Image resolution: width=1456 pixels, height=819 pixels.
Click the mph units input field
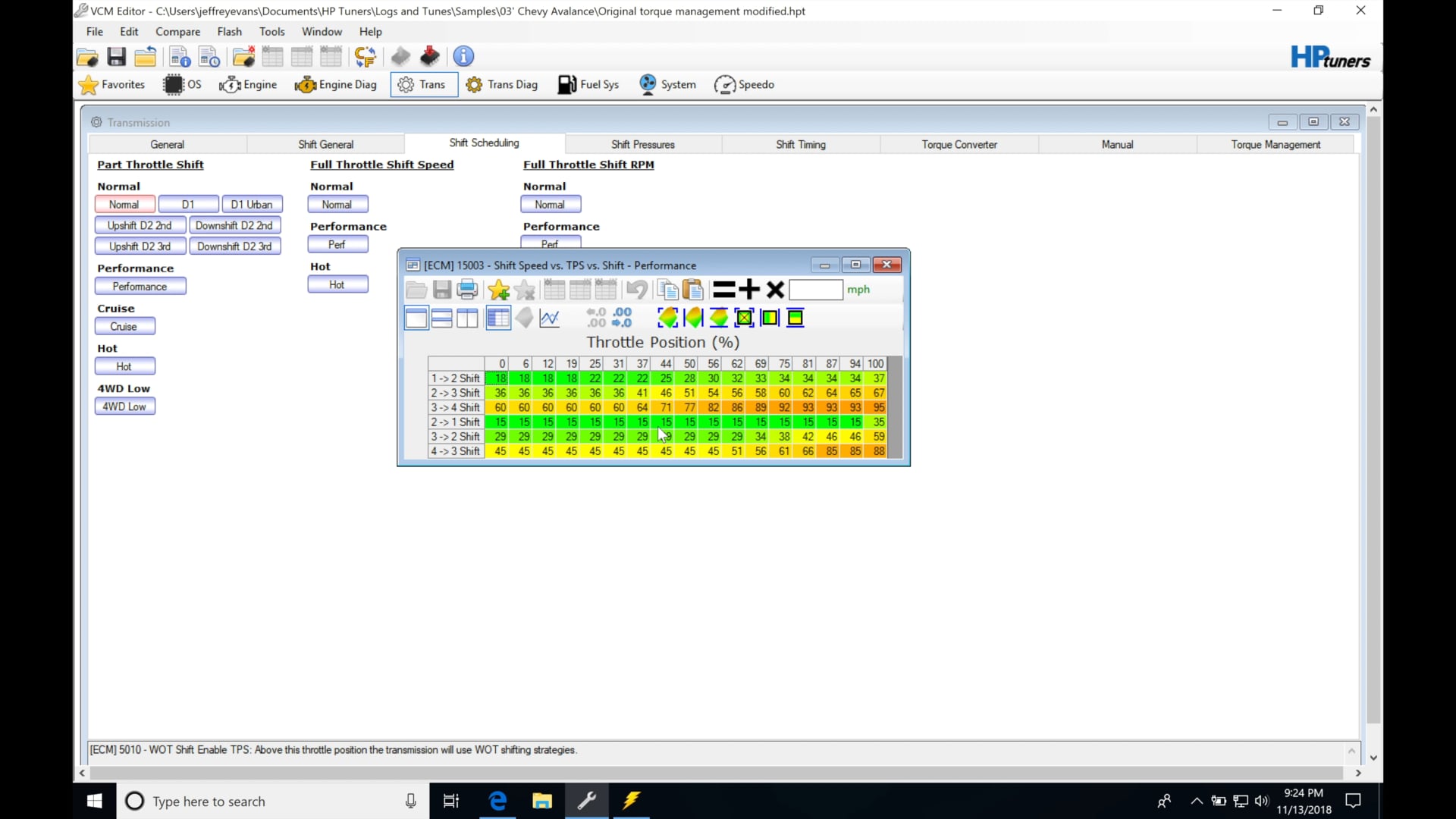tap(817, 289)
